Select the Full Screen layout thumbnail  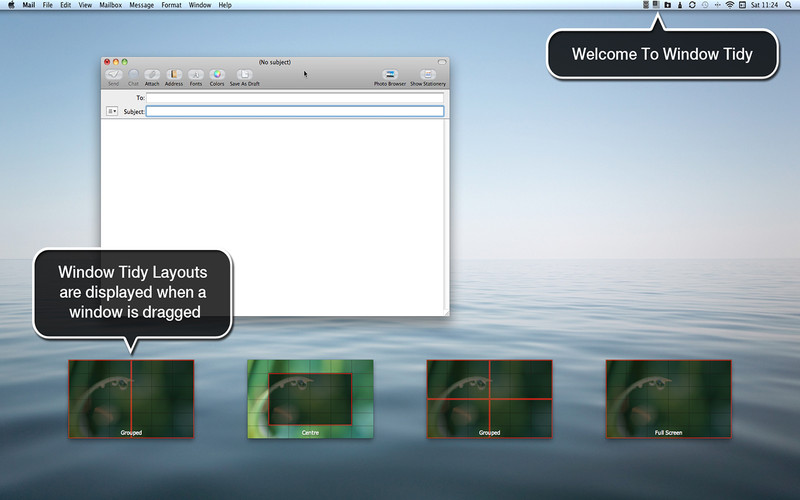coord(668,398)
